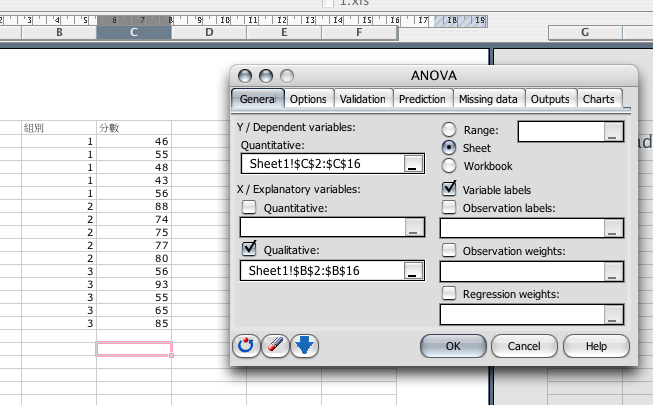Enable the Observation labels checkbox
The width and height of the screenshot is (653, 405).
[x=449, y=207]
